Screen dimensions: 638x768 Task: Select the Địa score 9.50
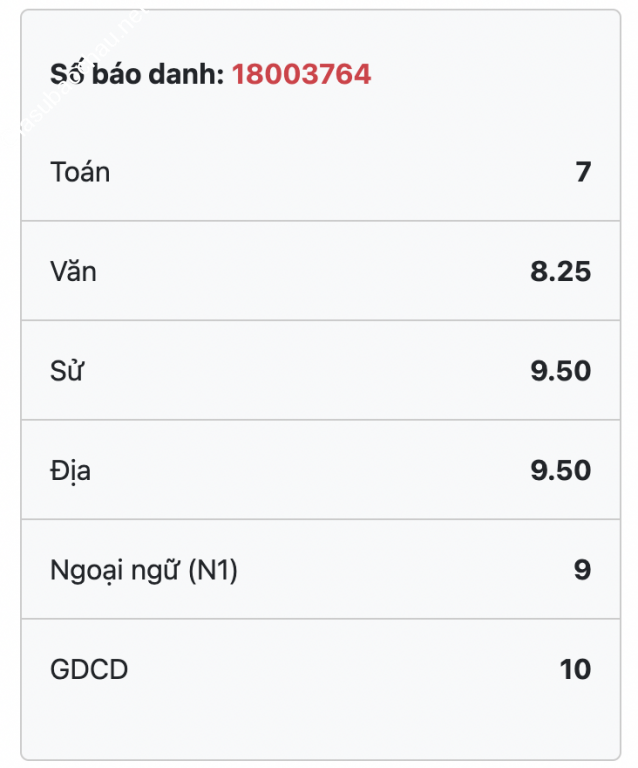pos(561,470)
